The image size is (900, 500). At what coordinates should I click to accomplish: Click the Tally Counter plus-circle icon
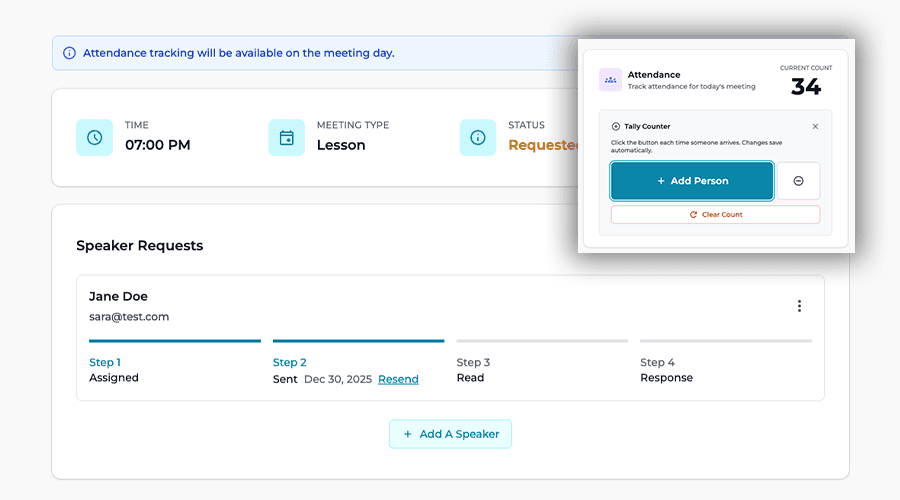616,127
